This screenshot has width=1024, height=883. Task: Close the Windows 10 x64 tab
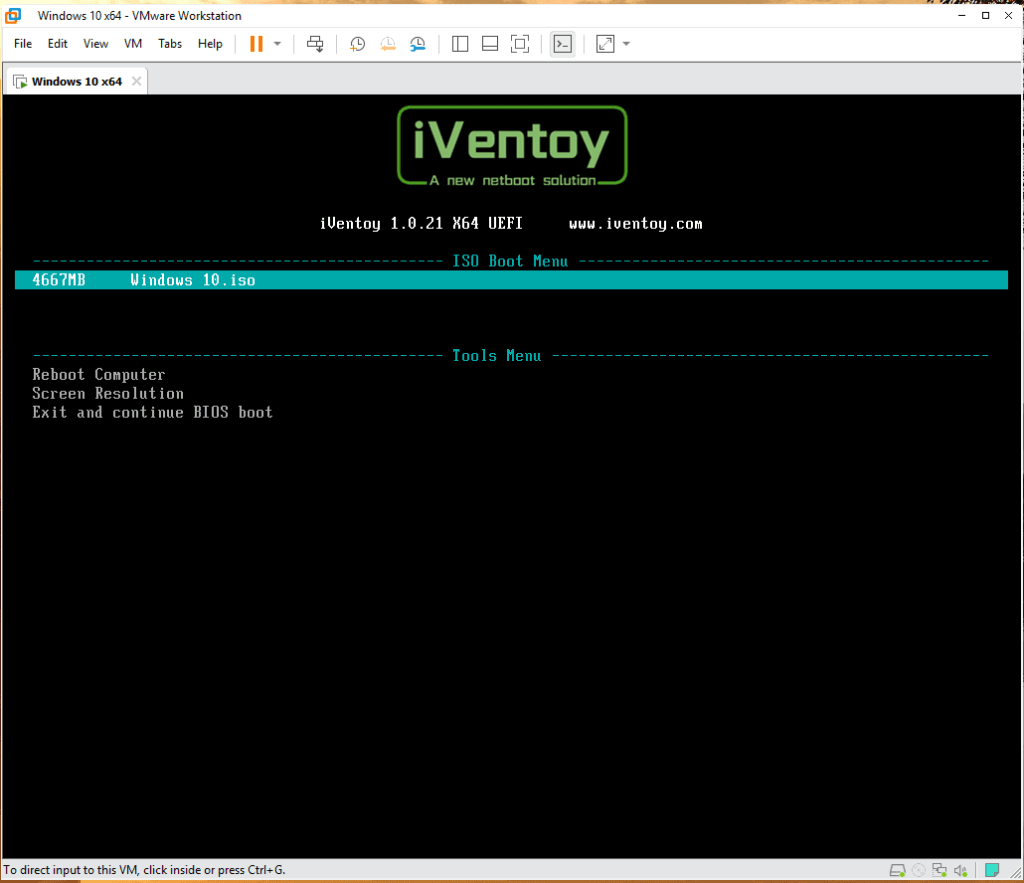(x=136, y=81)
